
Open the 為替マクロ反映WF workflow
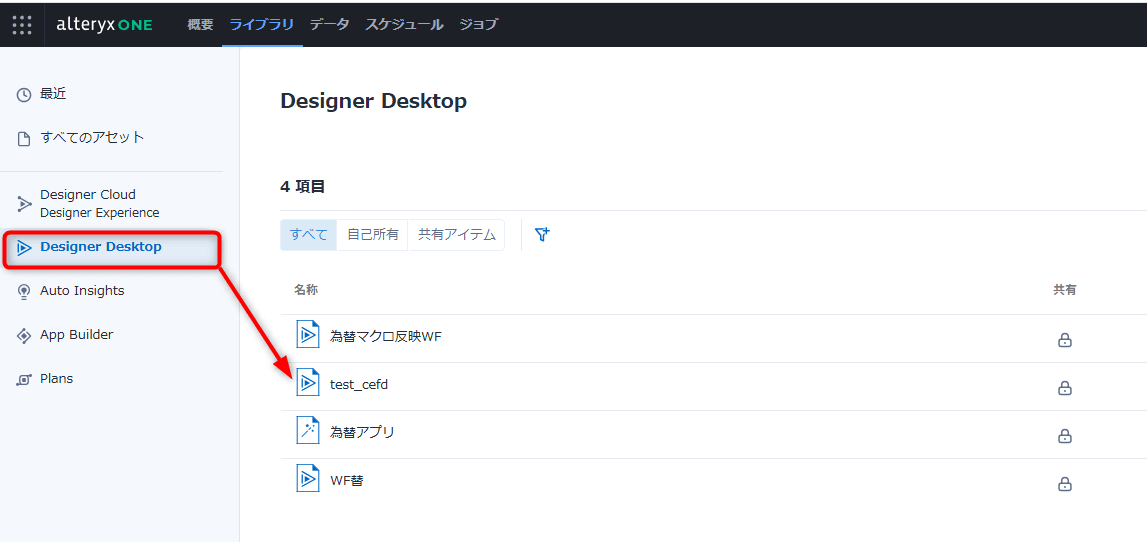tap(386, 336)
